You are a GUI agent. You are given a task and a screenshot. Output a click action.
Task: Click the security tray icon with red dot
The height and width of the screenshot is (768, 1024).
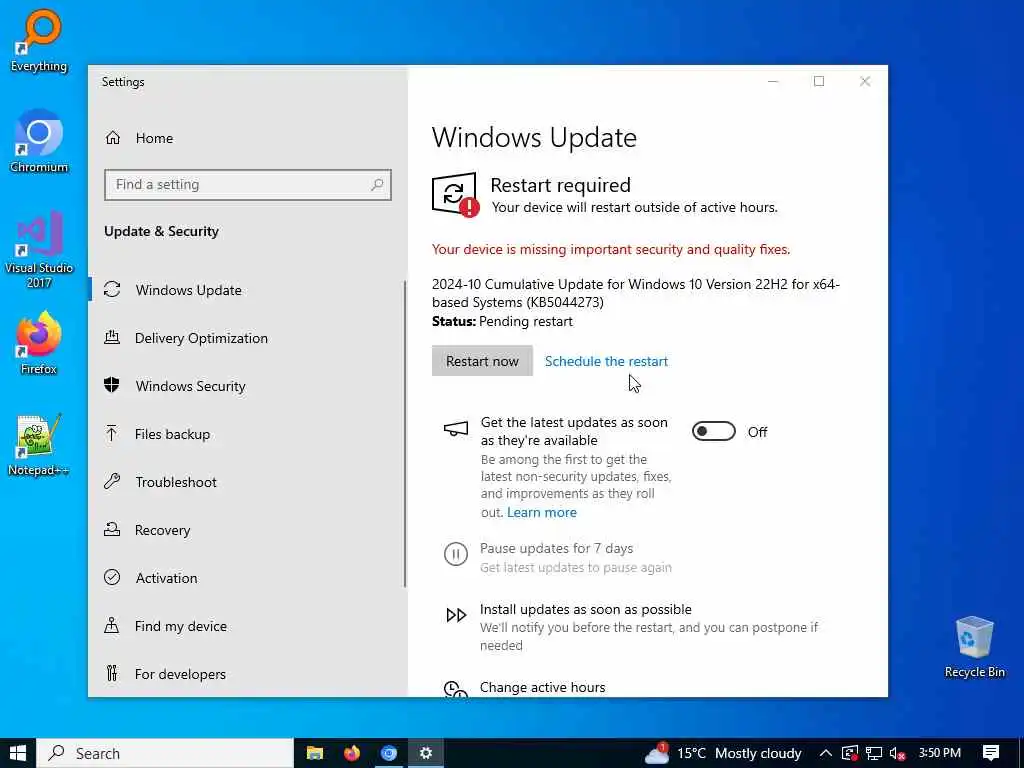[849, 754]
